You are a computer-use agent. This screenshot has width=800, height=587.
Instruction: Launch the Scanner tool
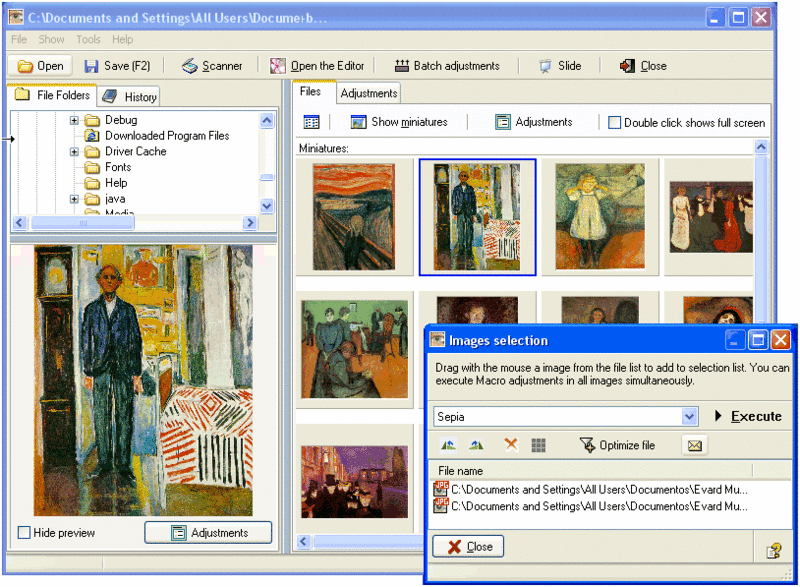pos(212,66)
